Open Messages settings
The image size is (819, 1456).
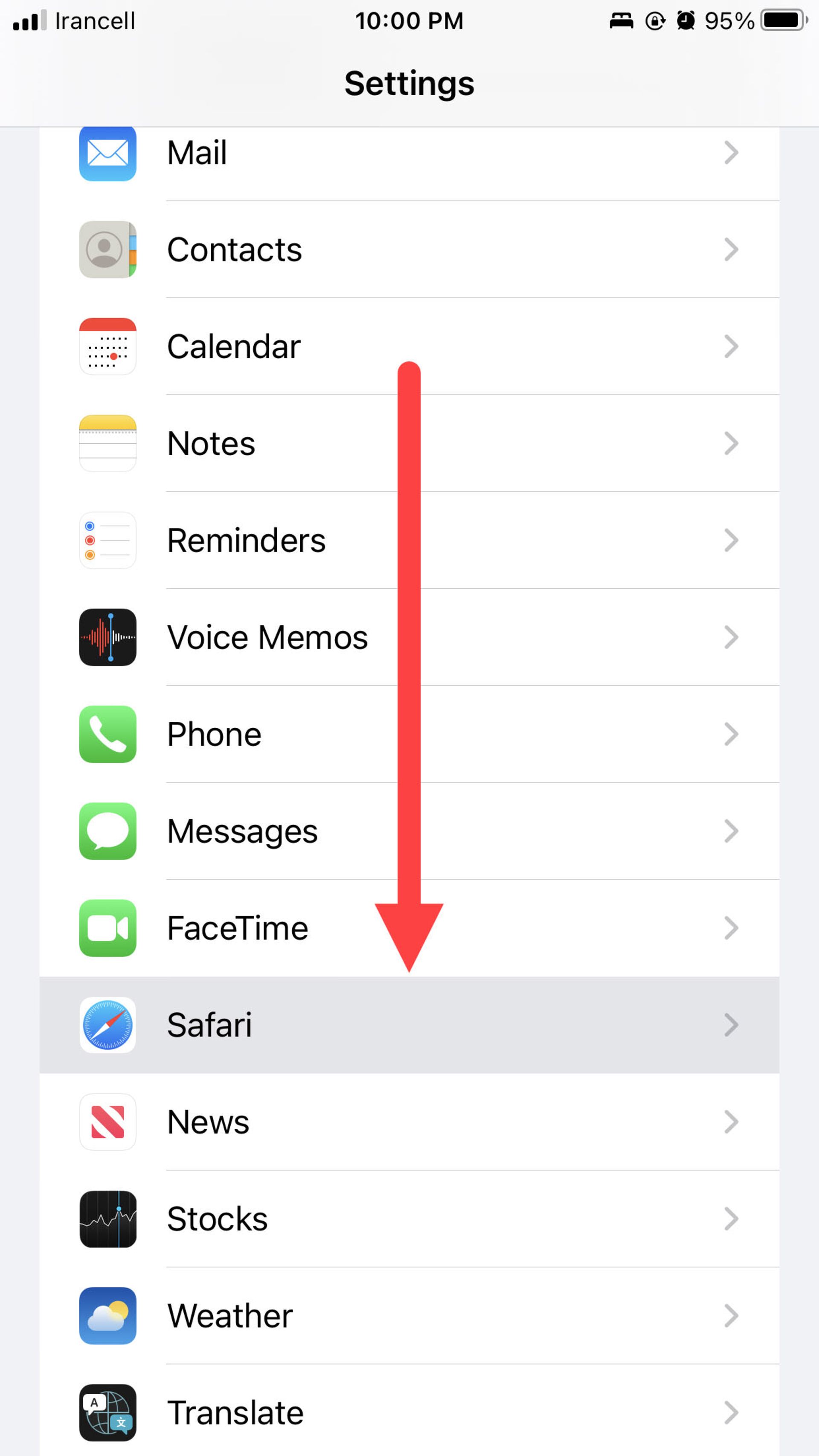pyautogui.click(x=409, y=831)
